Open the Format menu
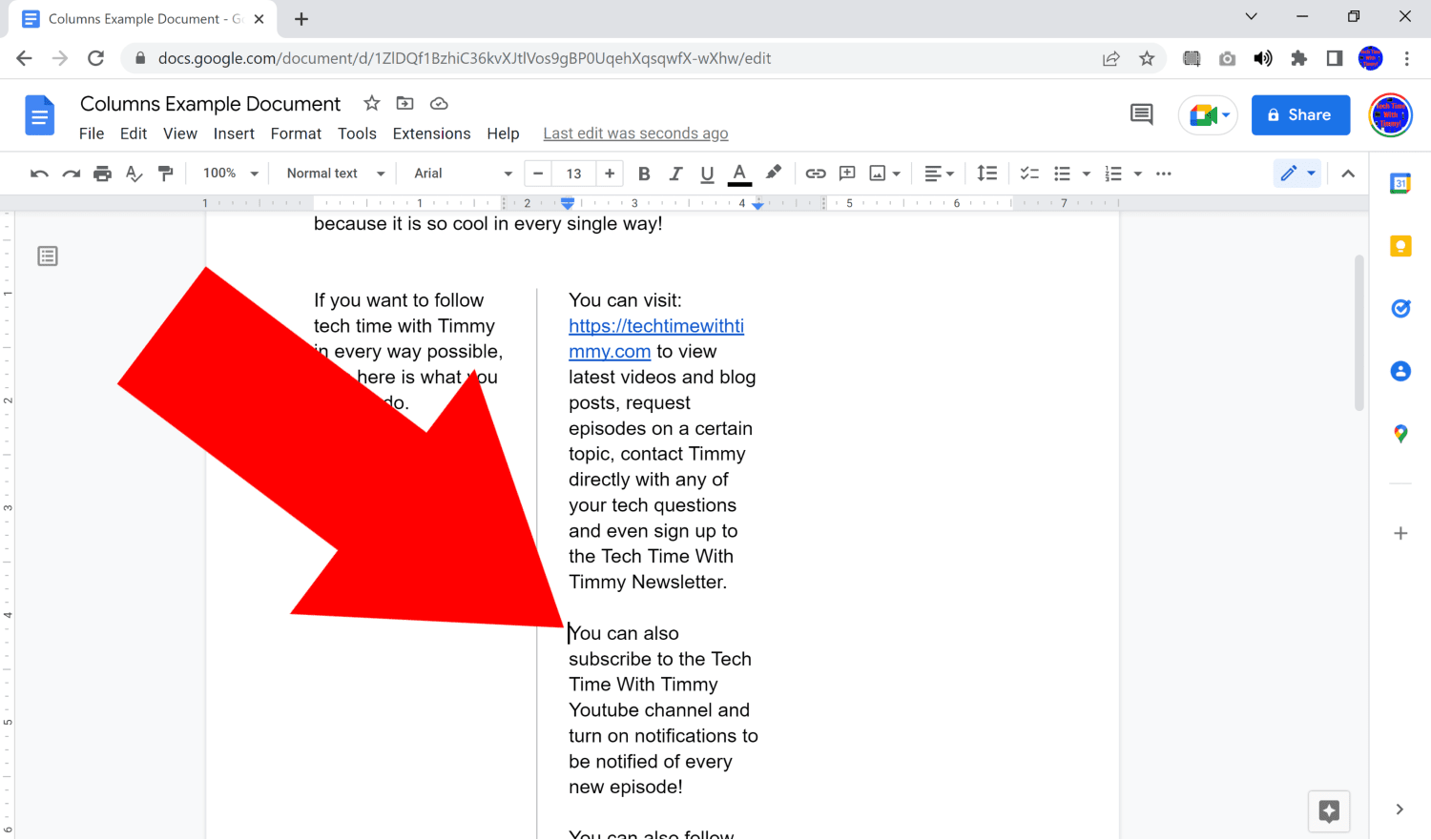 point(296,133)
